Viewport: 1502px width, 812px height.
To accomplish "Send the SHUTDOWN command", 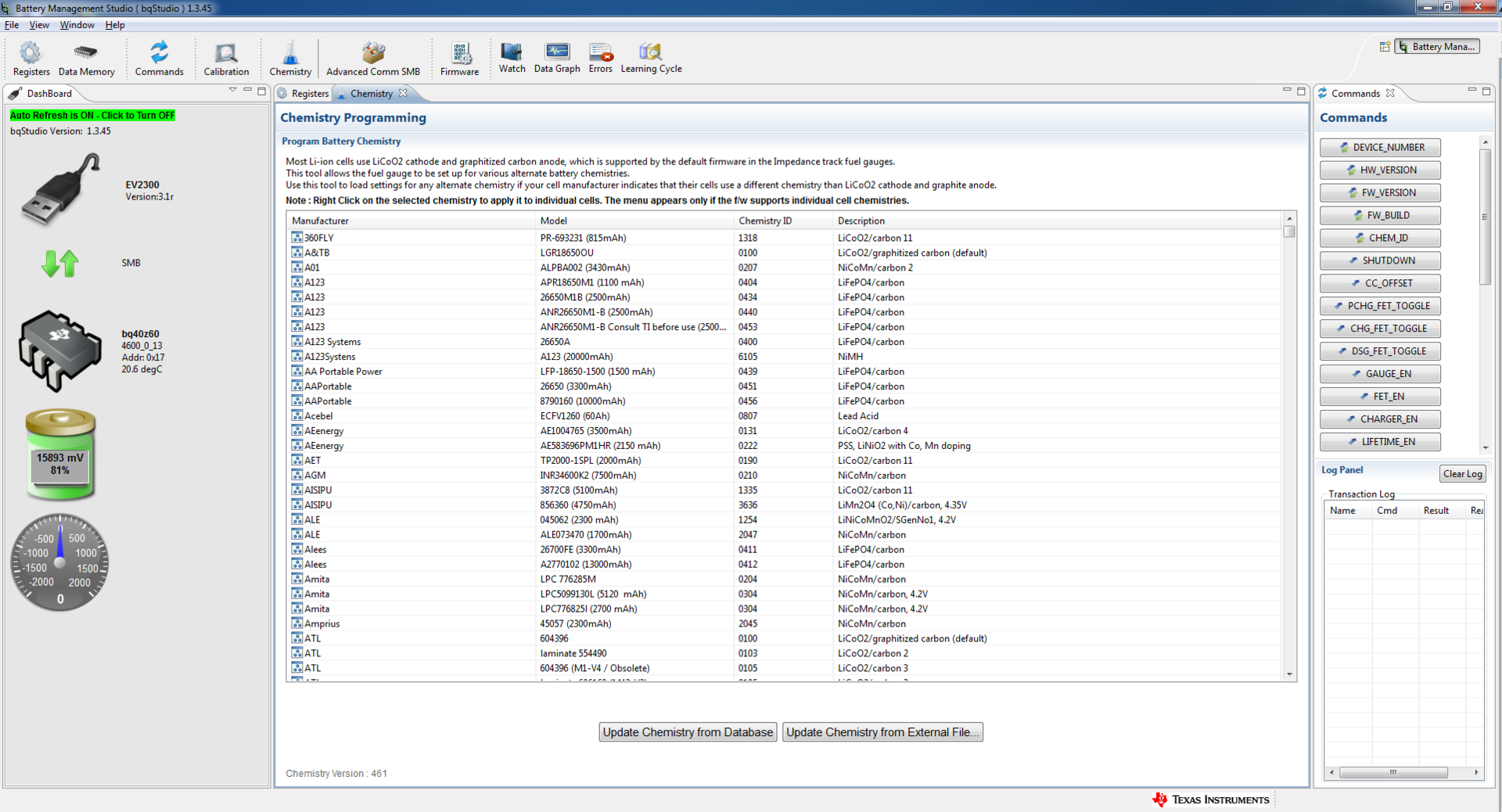I will (x=1380, y=260).
